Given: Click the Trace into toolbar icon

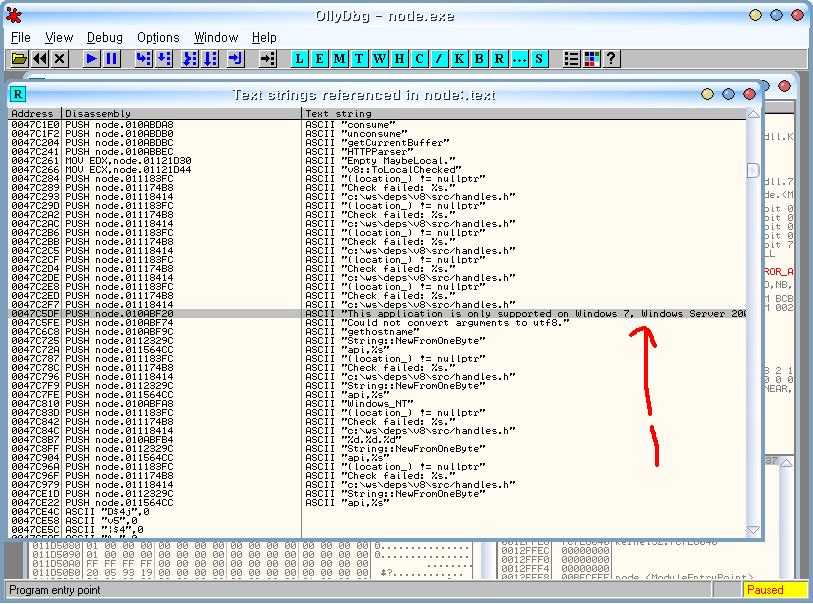Looking at the screenshot, I should [189, 59].
